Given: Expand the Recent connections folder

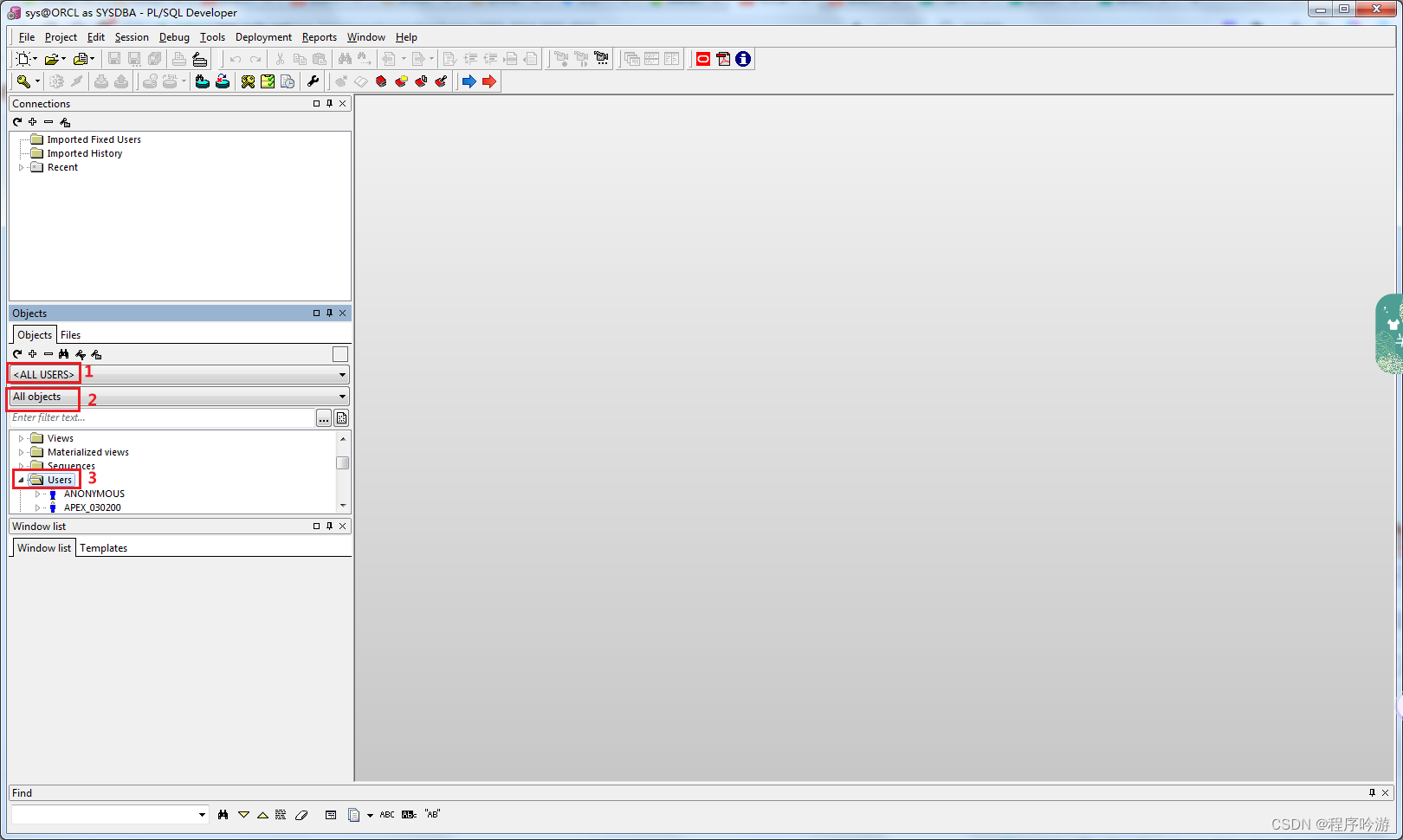Looking at the screenshot, I should [21, 167].
